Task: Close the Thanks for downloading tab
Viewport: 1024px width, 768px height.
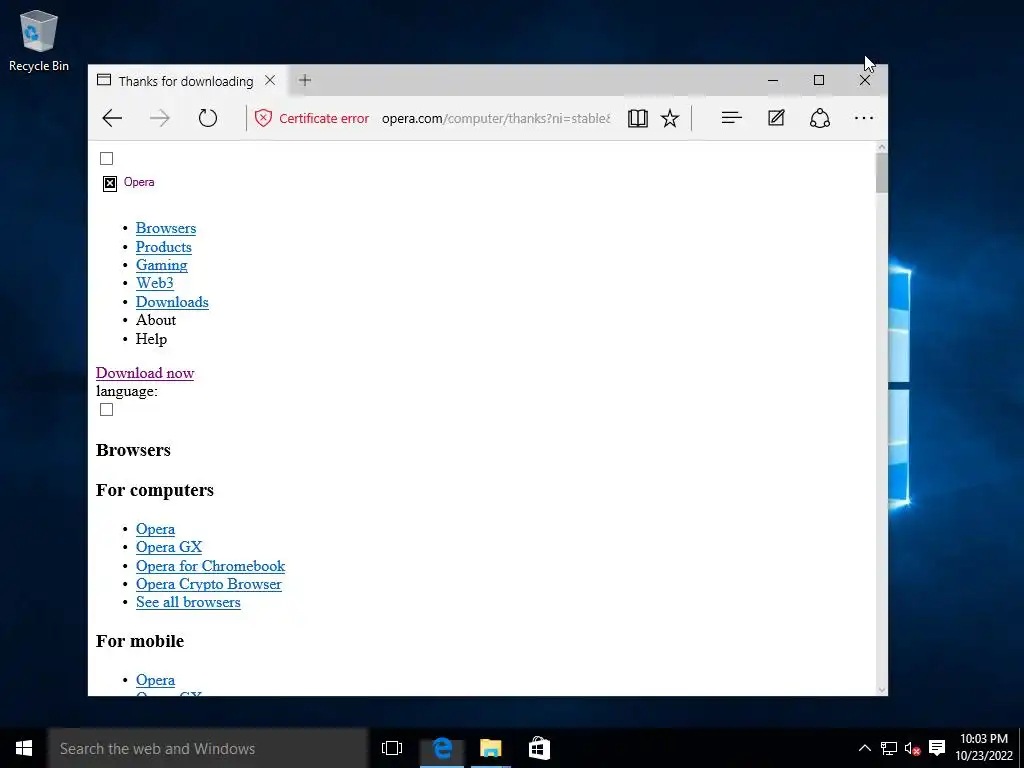Action: point(270,80)
